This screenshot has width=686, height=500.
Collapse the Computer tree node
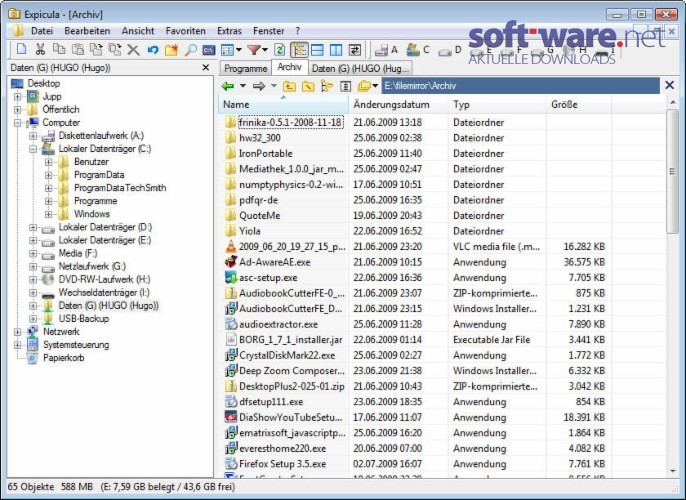tap(18, 123)
